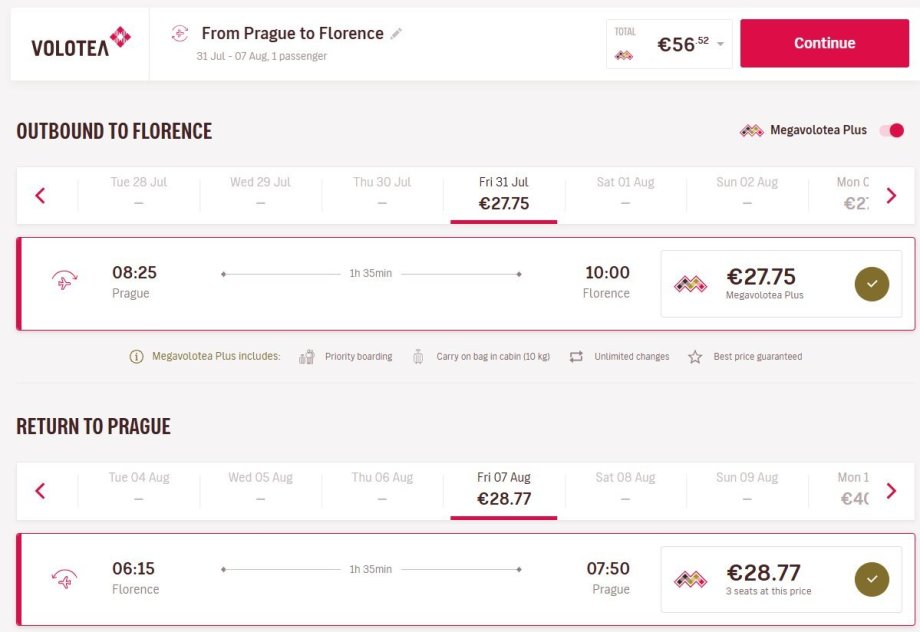Select the Fri 07 Aug return date tab
The image size is (920, 632).
tap(504, 489)
